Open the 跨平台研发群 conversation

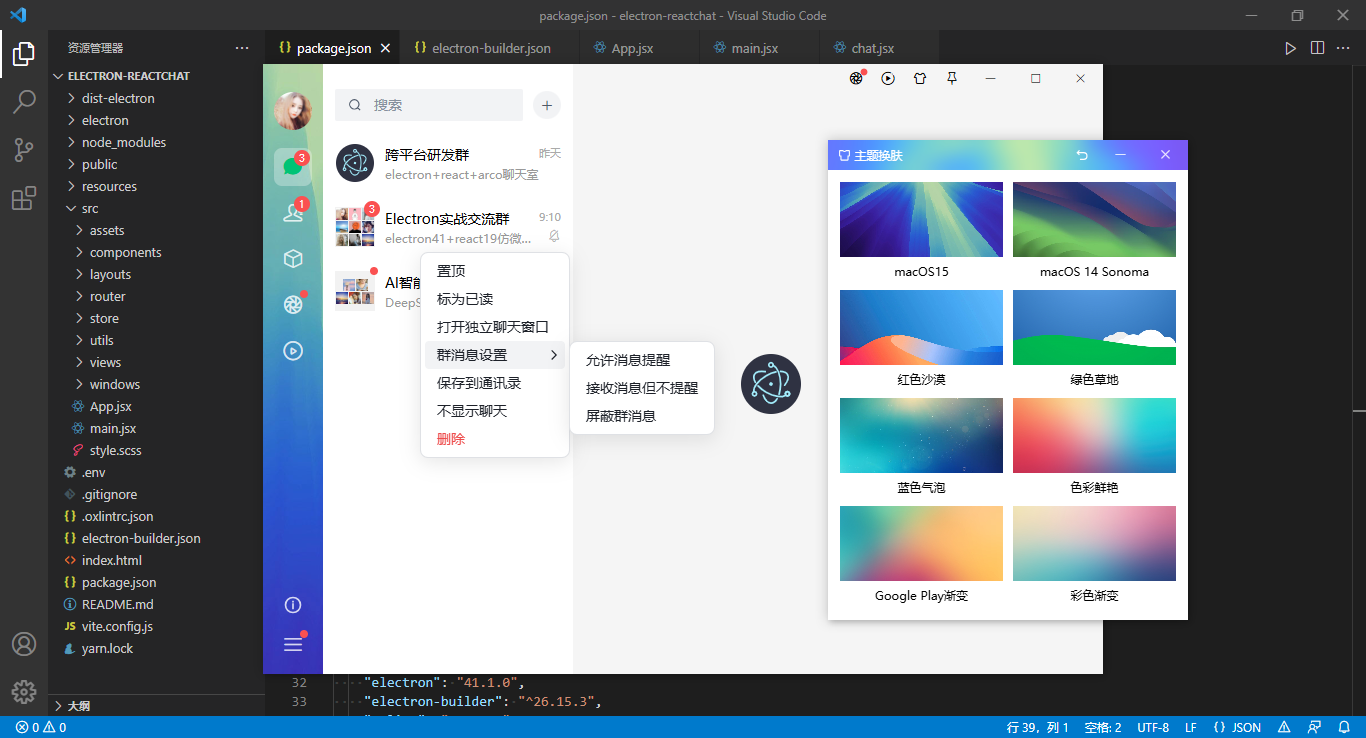pyautogui.click(x=448, y=163)
